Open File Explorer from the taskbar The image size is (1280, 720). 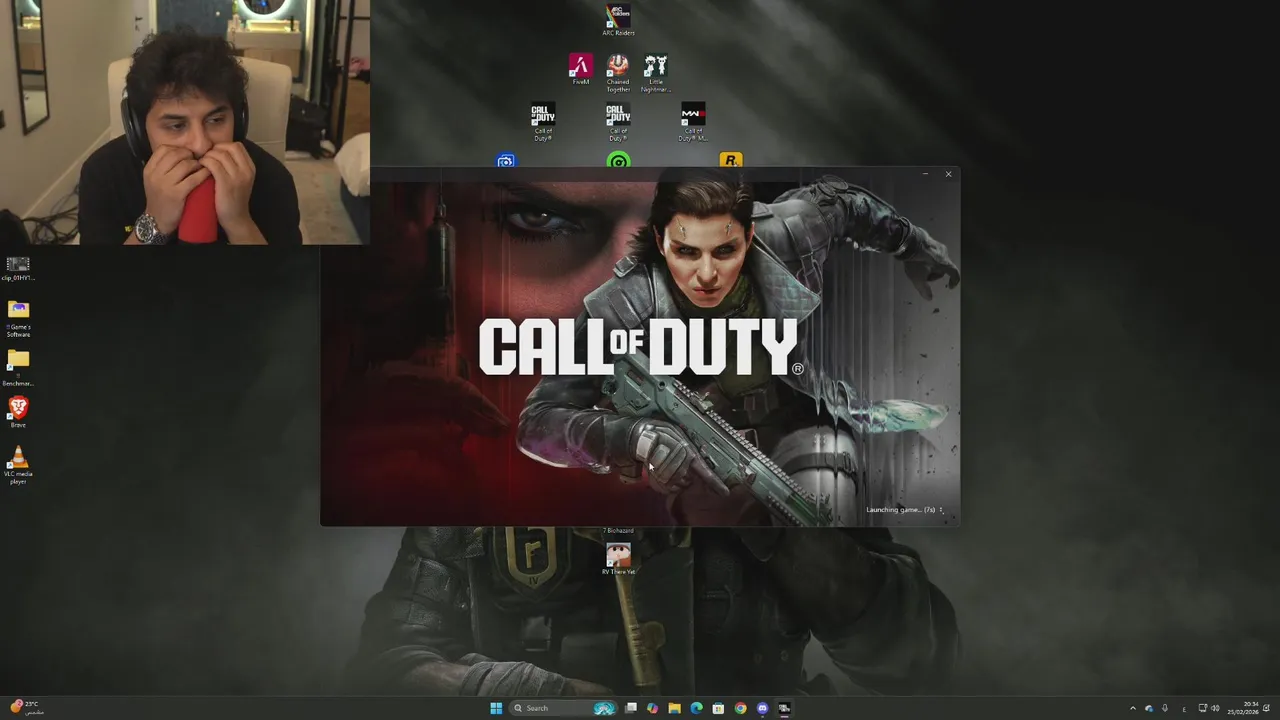coord(675,708)
